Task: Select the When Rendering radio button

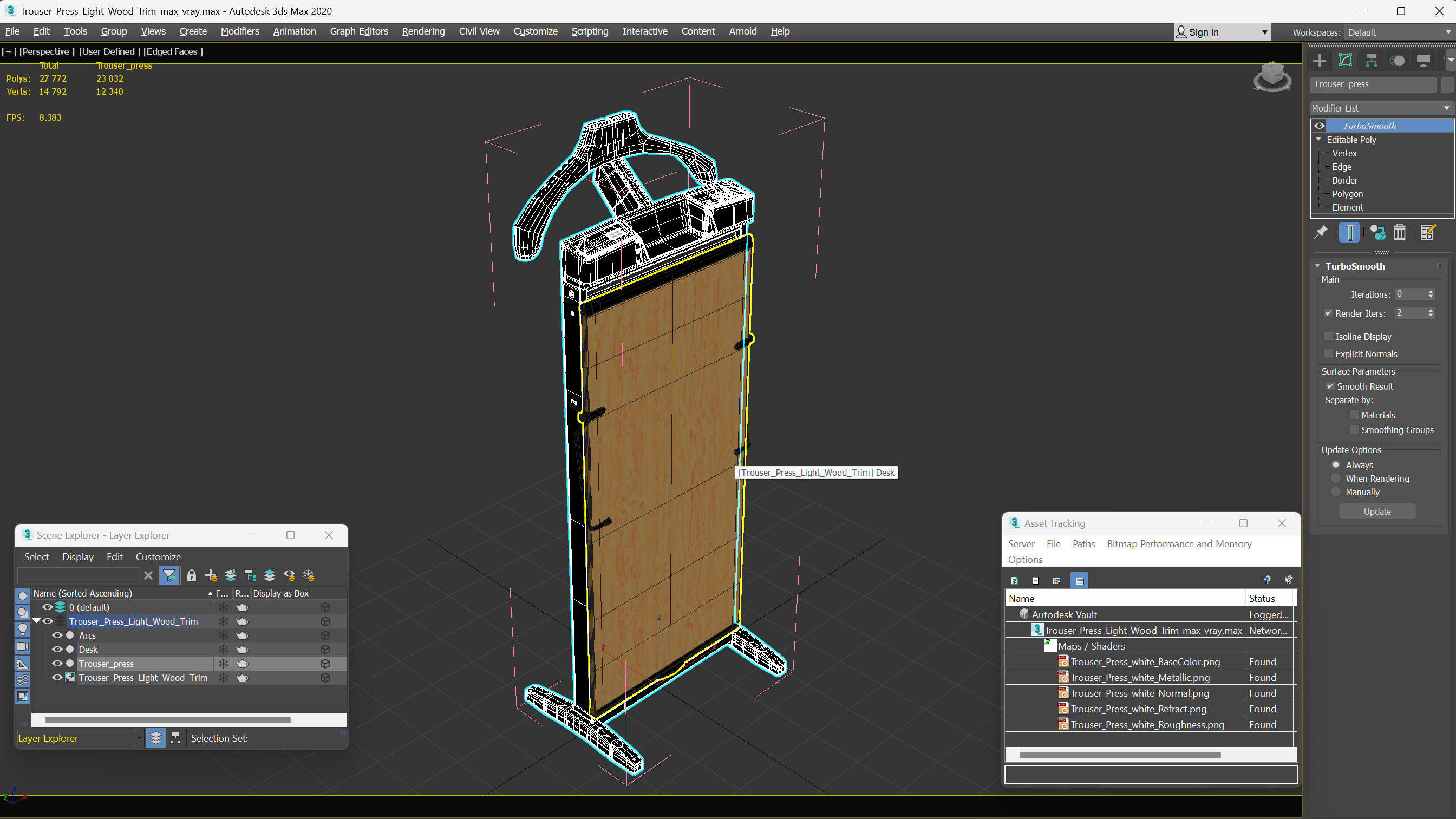Action: tap(1336, 478)
